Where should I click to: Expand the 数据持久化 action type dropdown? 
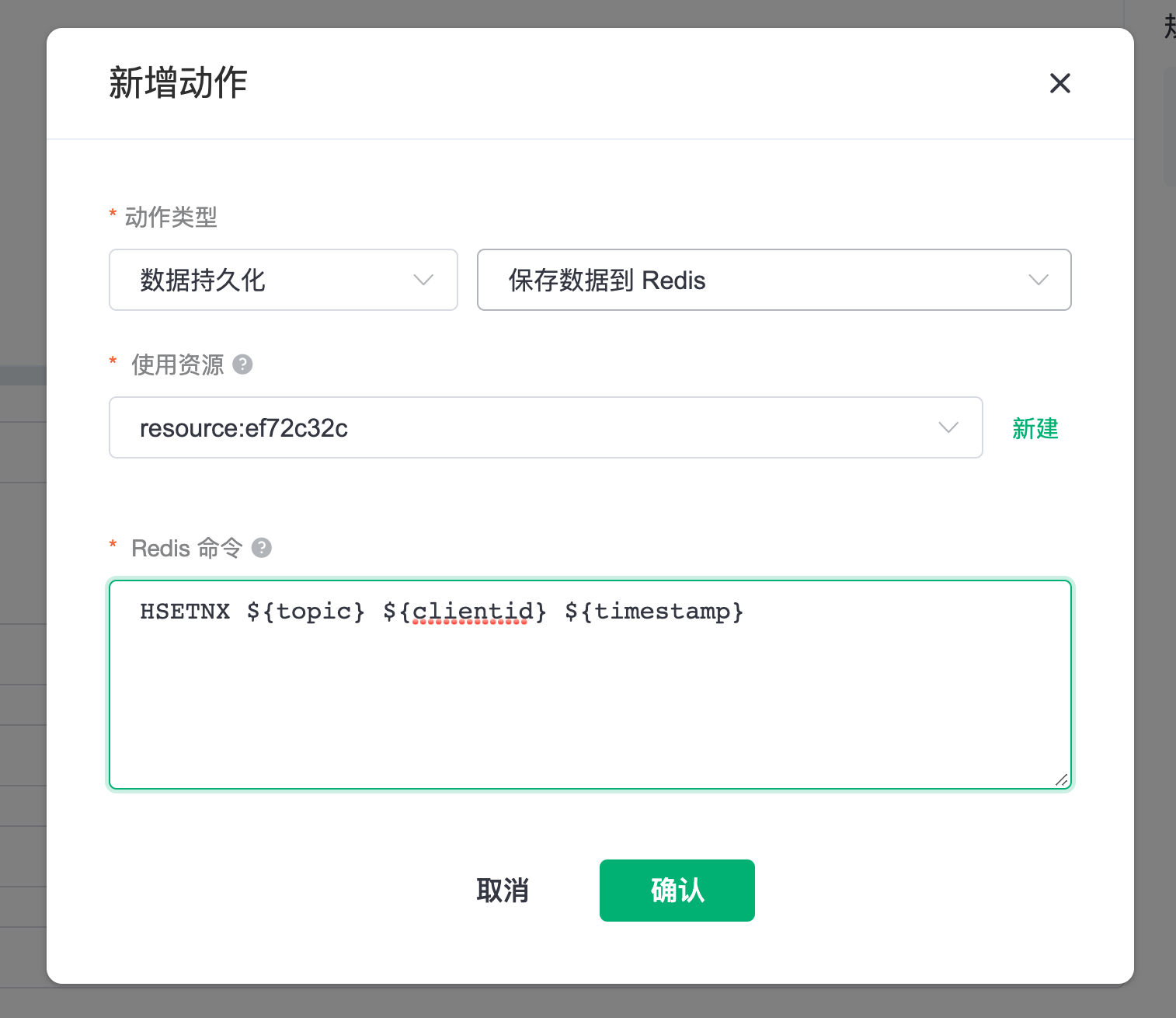tap(283, 280)
